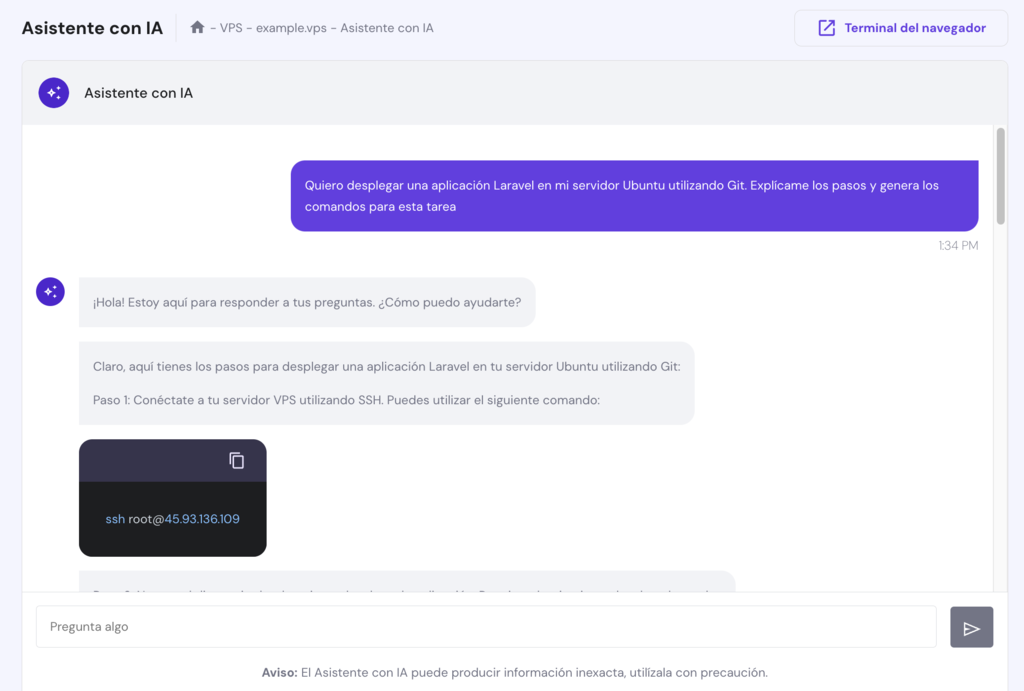Click the 1:34 PM timestamp
Viewport: 1024px width, 691px height.
[958, 245]
